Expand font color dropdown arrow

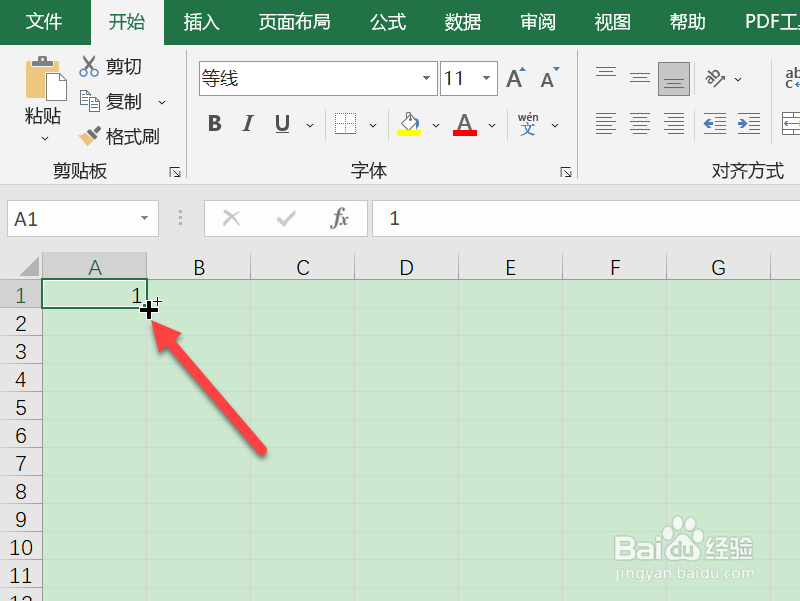pos(492,125)
